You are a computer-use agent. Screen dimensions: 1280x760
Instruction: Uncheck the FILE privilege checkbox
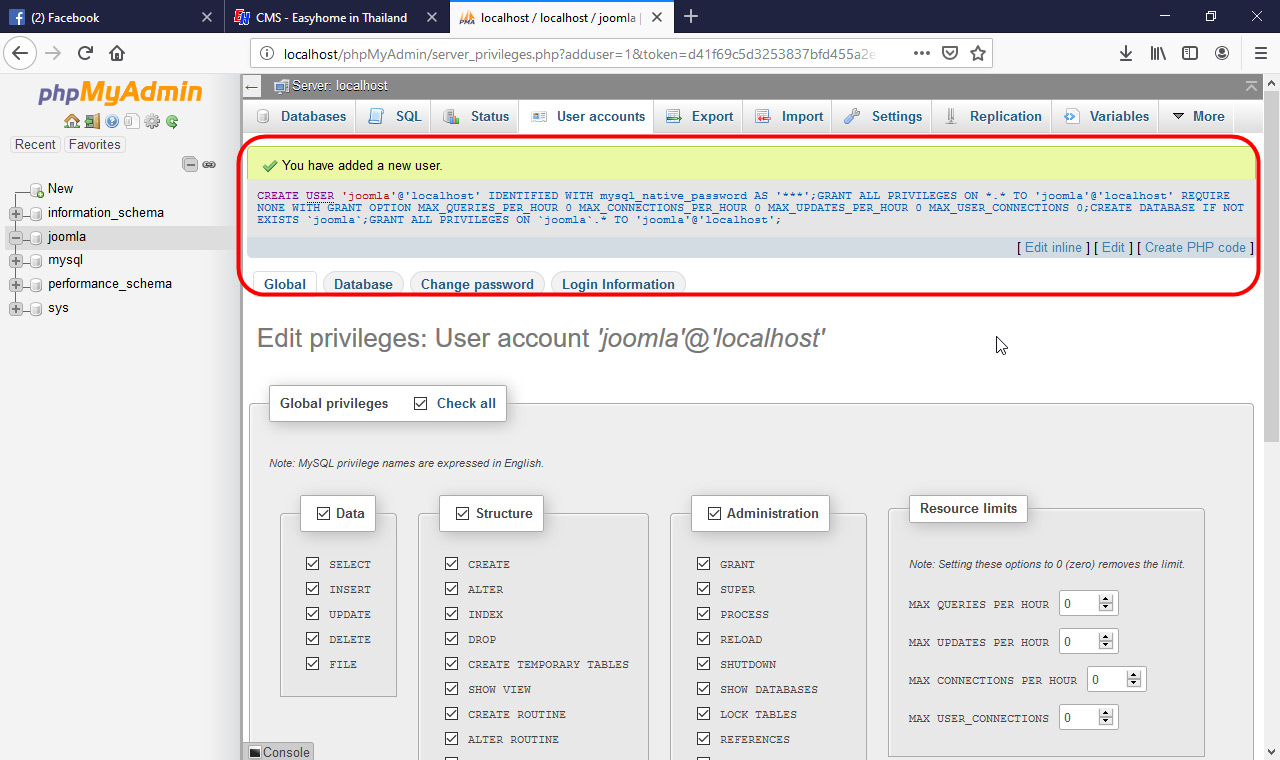pyautogui.click(x=313, y=663)
